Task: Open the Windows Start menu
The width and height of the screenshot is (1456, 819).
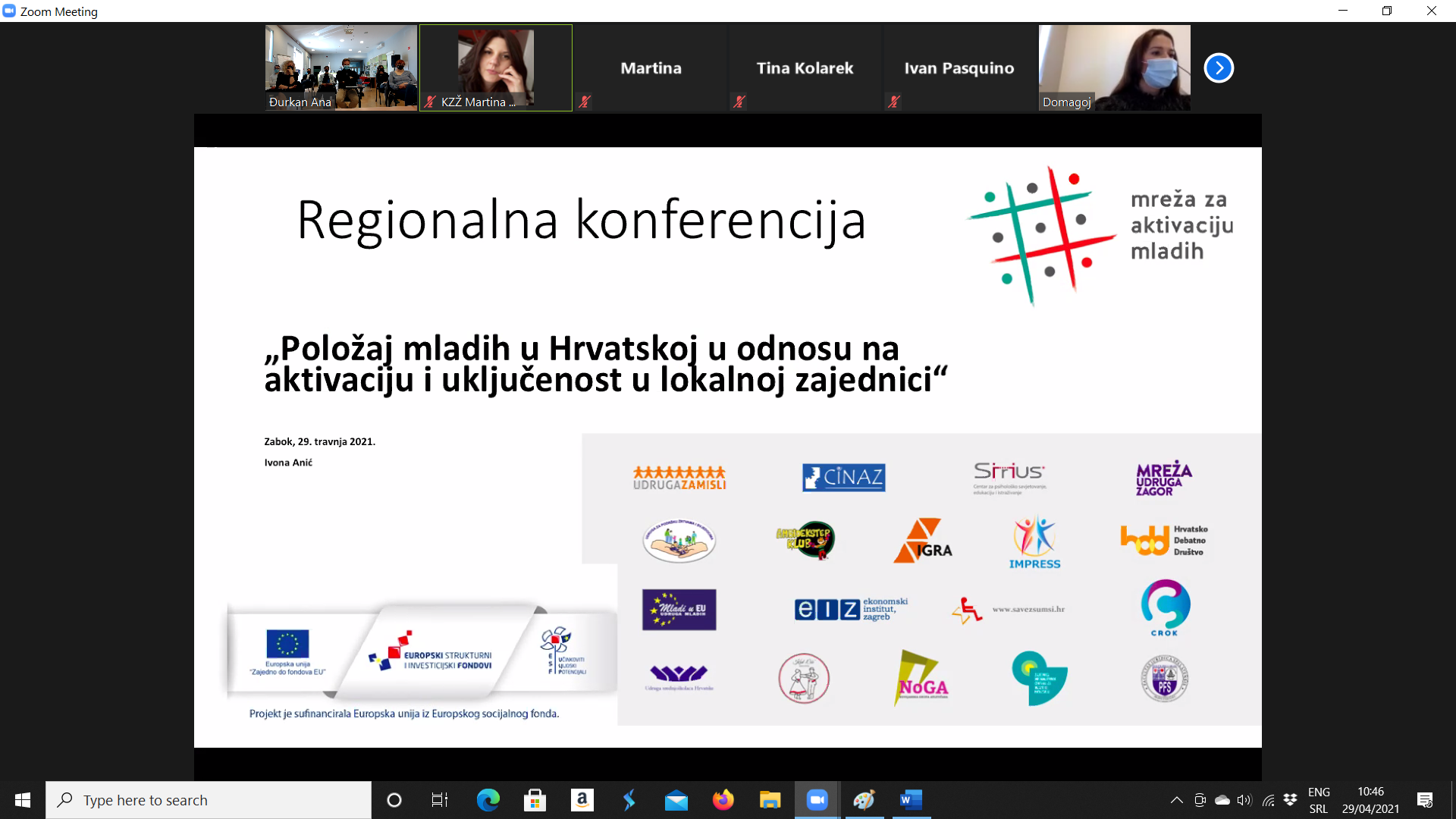Action: (x=23, y=800)
